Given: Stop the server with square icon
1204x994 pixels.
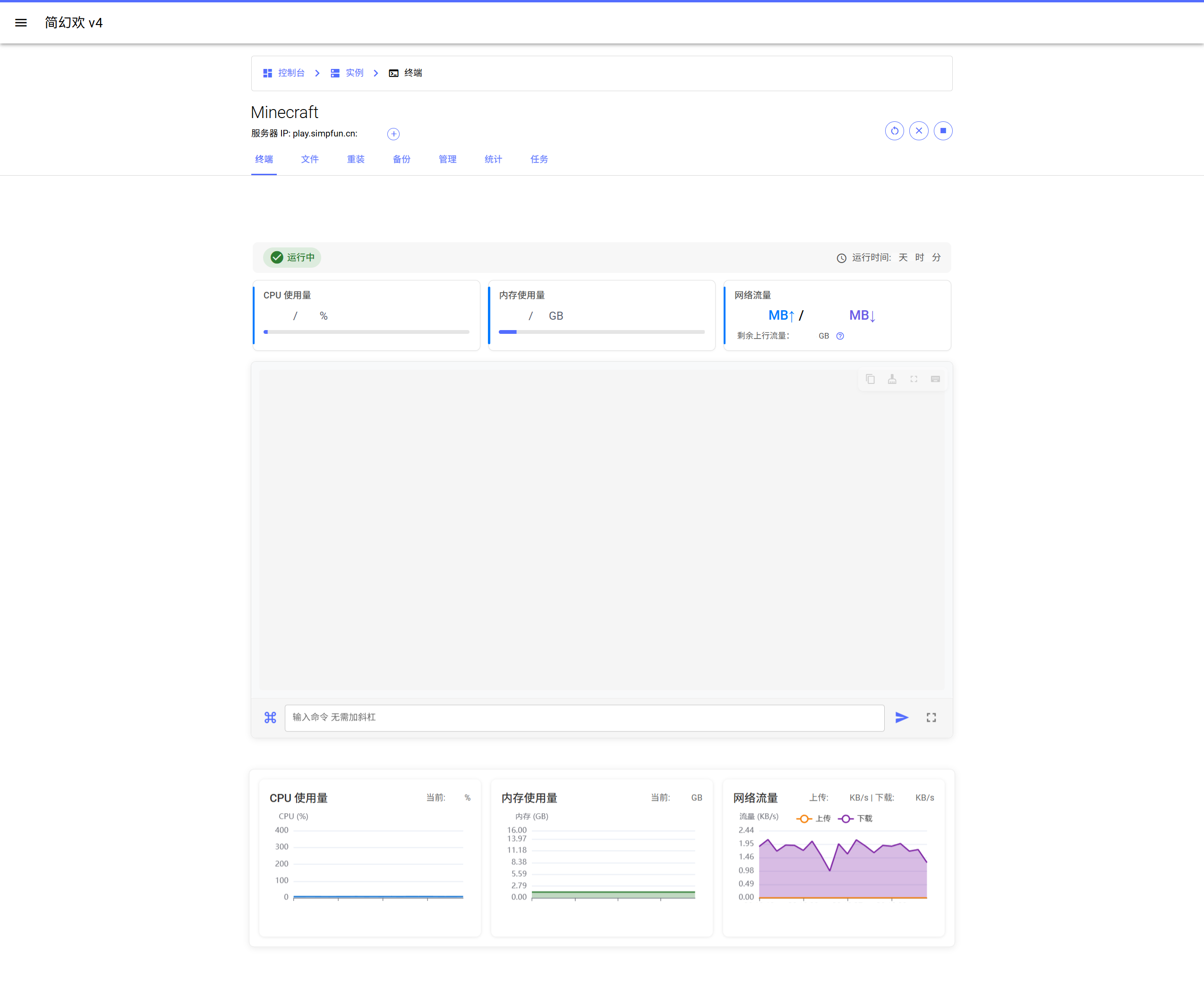Looking at the screenshot, I should [943, 131].
